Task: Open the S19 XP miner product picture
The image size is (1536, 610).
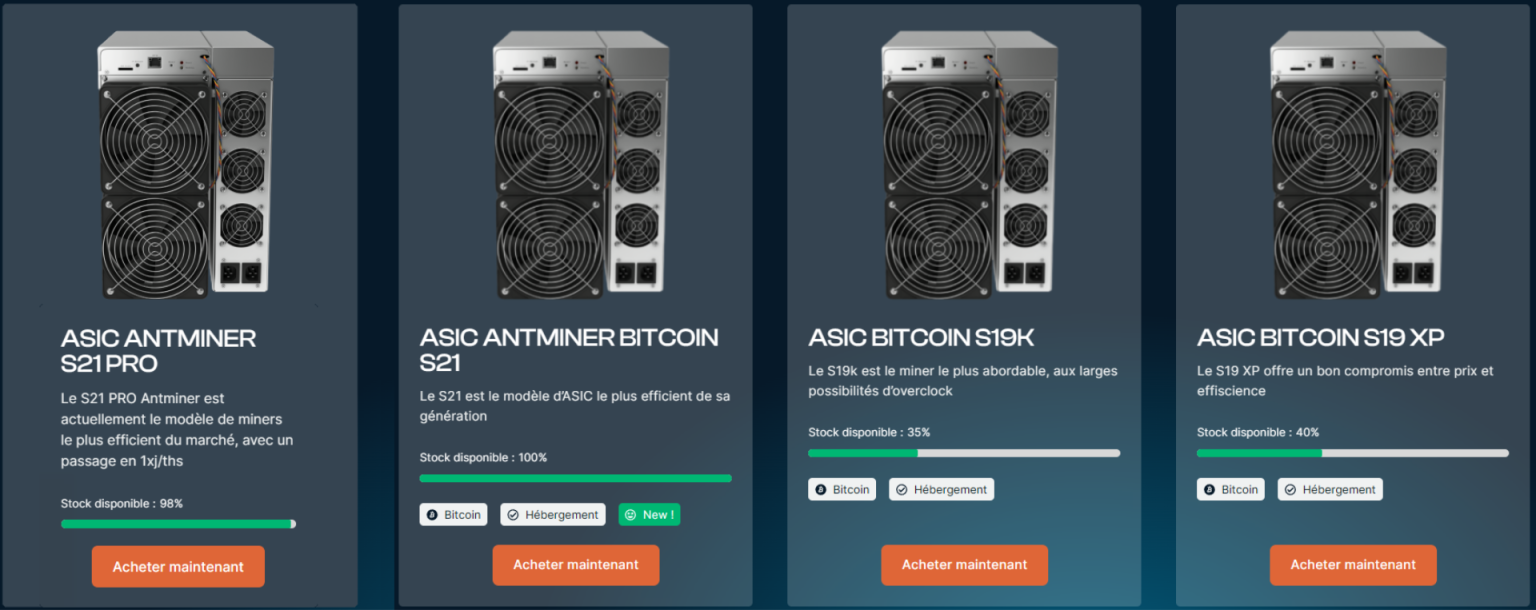Action: tap(1358, 164)
